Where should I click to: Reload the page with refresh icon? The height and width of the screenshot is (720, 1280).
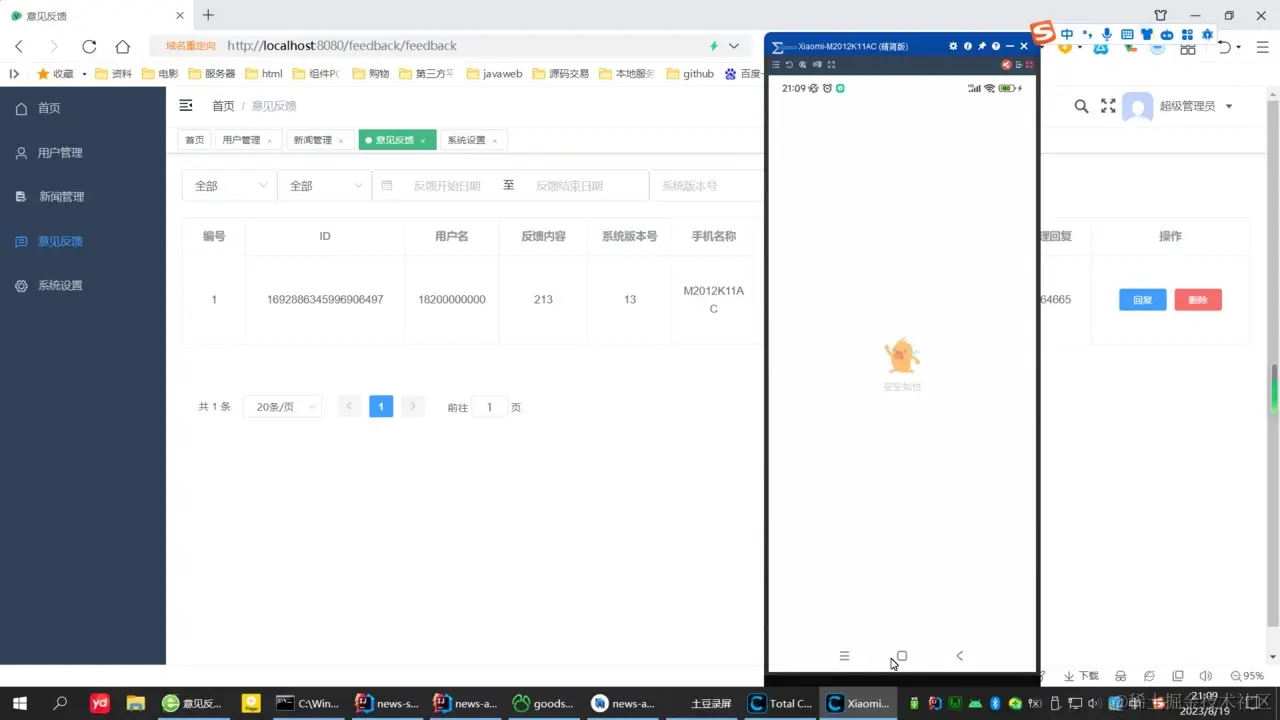(89, 46)
